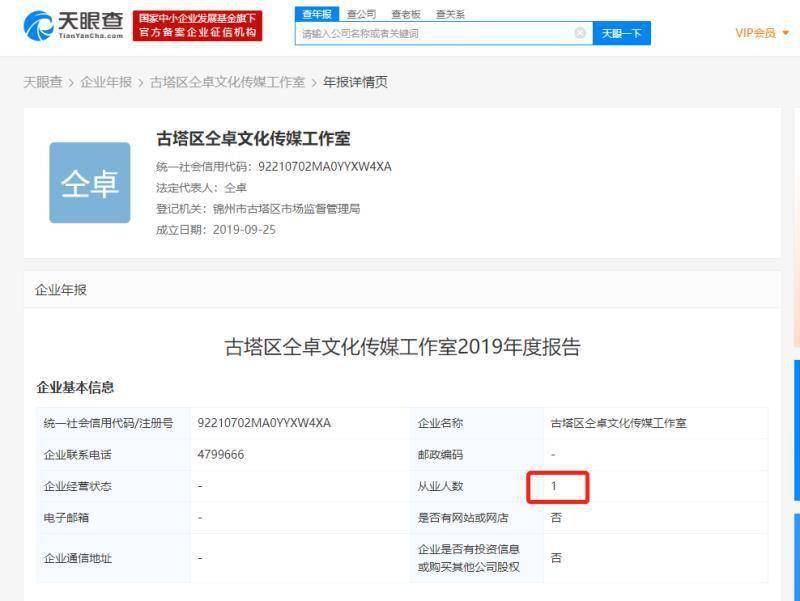The image size is (800, 601).
Task: Click legal representative name 全卓
Action: (235, 187)
